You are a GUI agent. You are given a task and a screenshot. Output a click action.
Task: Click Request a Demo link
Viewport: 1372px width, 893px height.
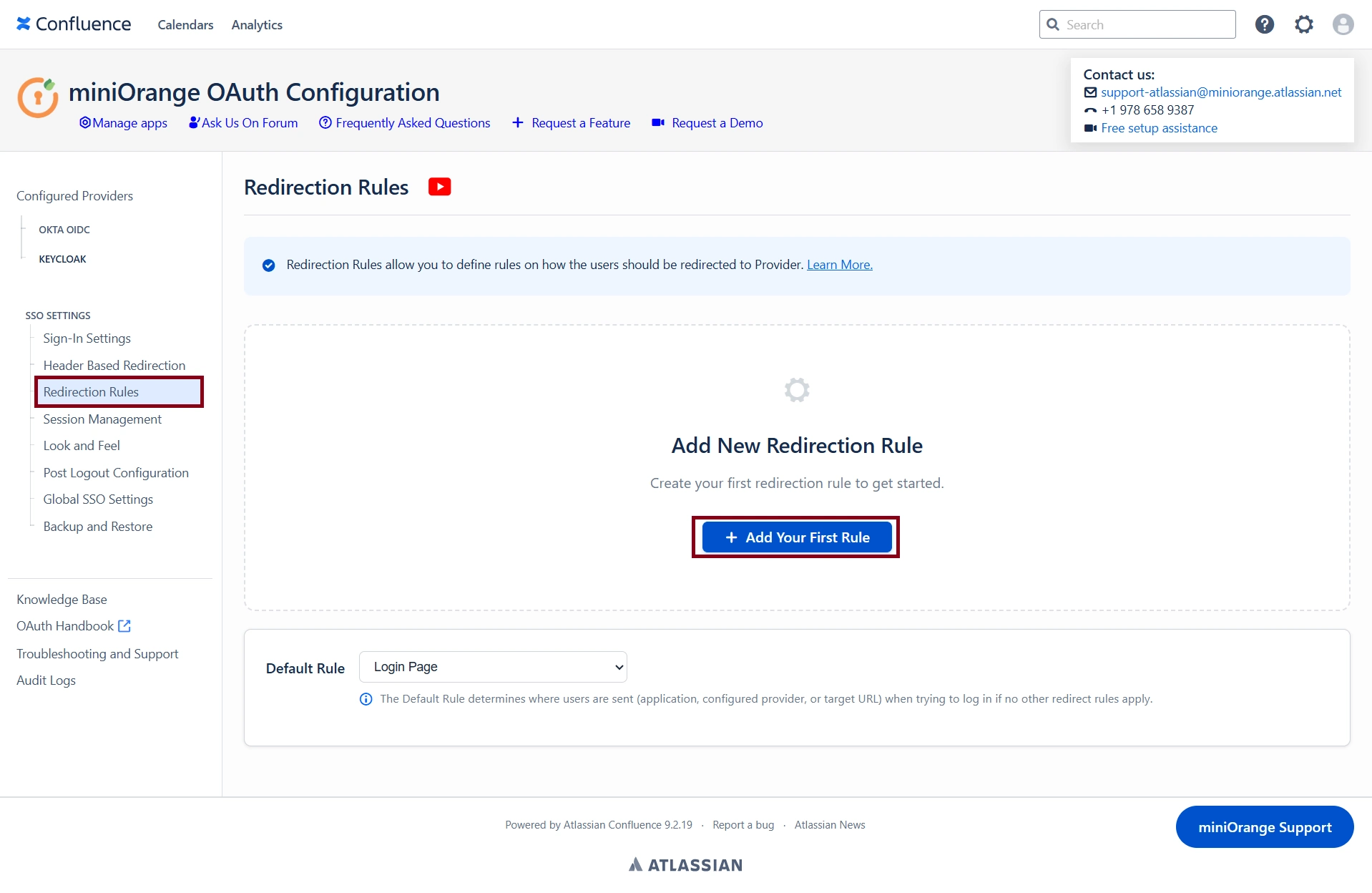click(707, 123)
